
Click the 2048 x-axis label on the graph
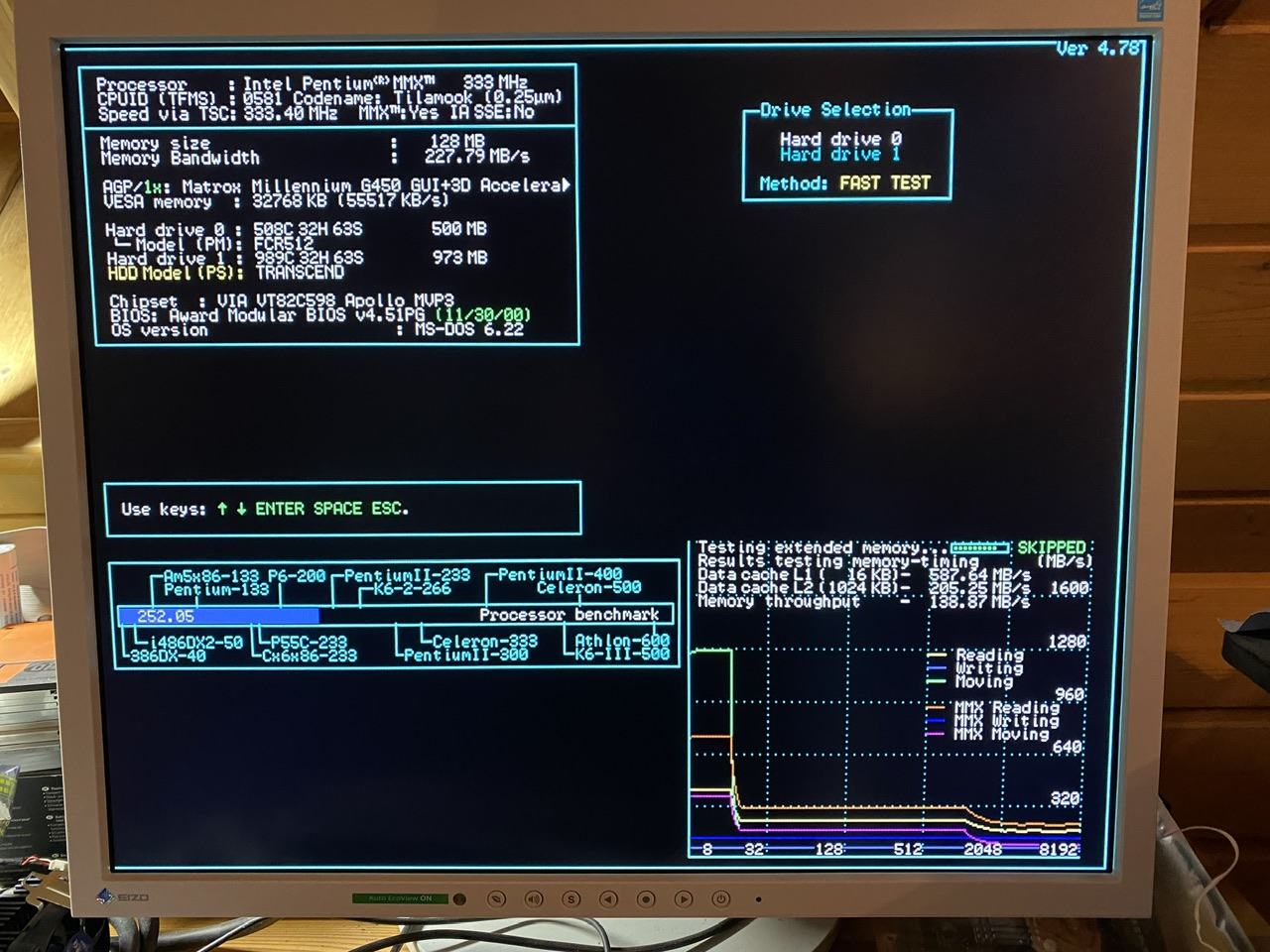pos(982,849)
